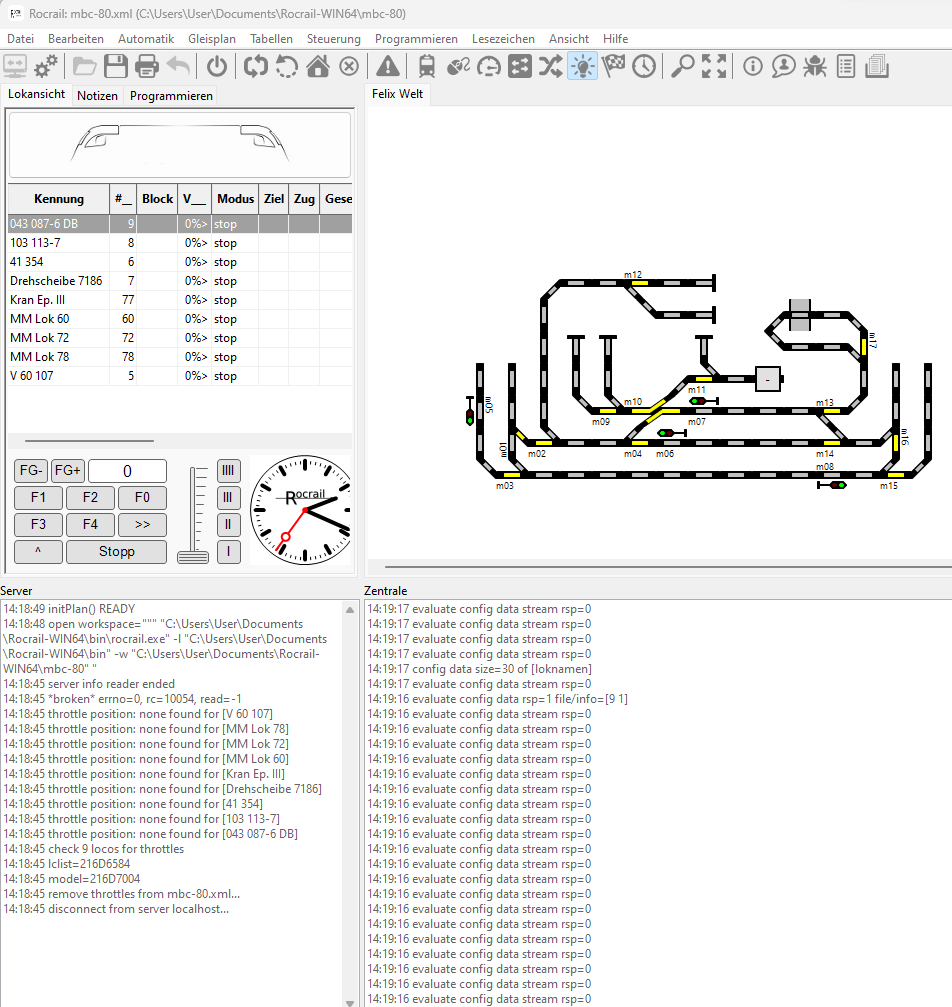952x1007 pixels.
Task: Sort by the Kennung column header
Action: tap(58, 199)
